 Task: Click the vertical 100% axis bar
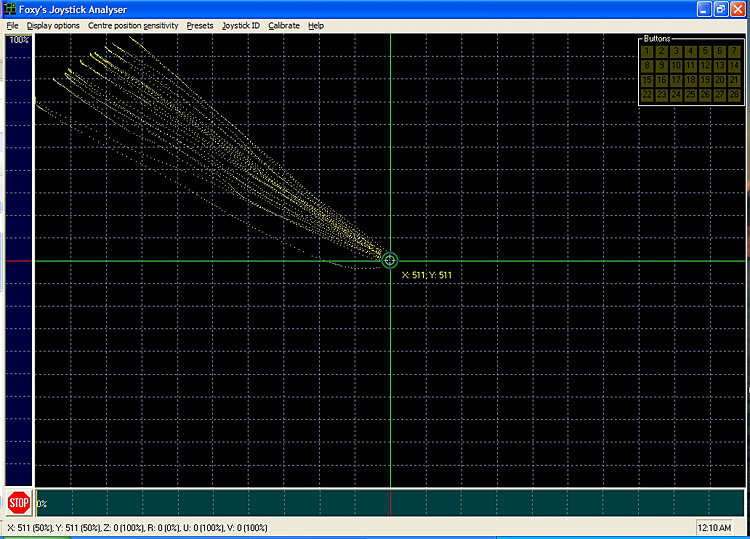click(19, 260)
